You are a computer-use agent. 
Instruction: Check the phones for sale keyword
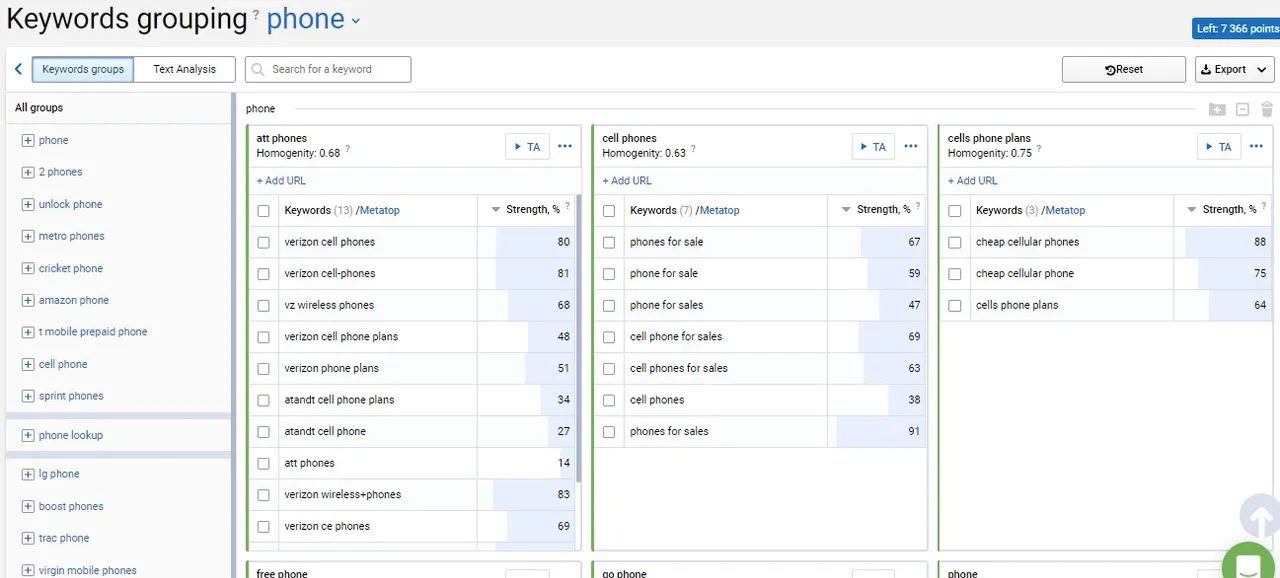[x=609, y=242]
